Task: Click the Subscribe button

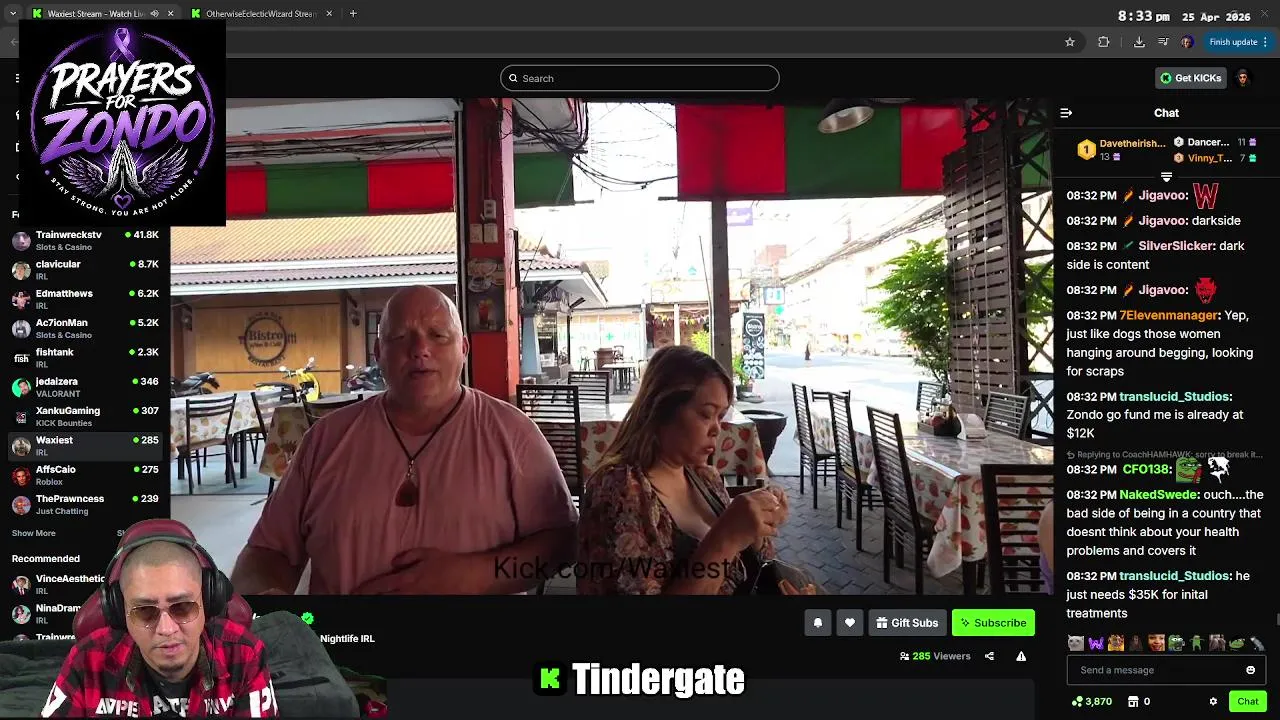Action: point(993,623)
